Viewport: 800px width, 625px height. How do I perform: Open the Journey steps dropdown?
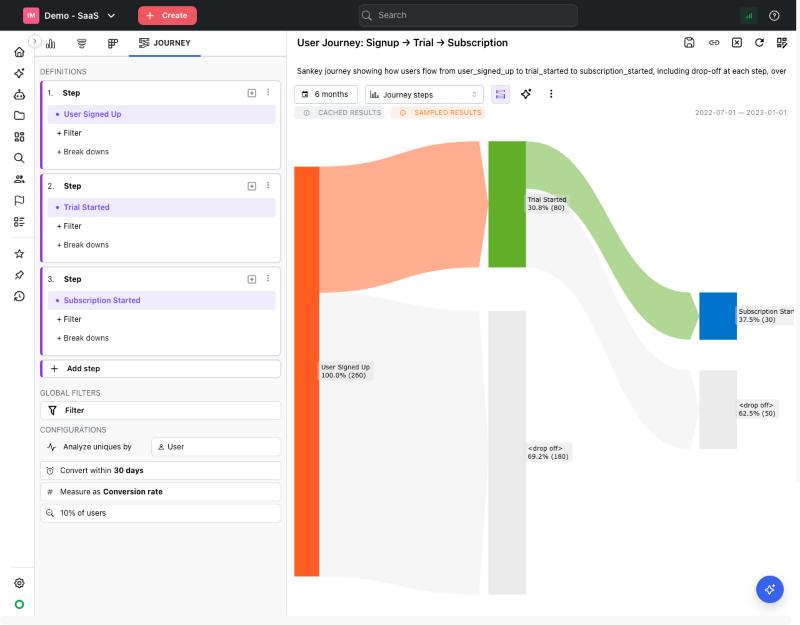pos(424,94)
